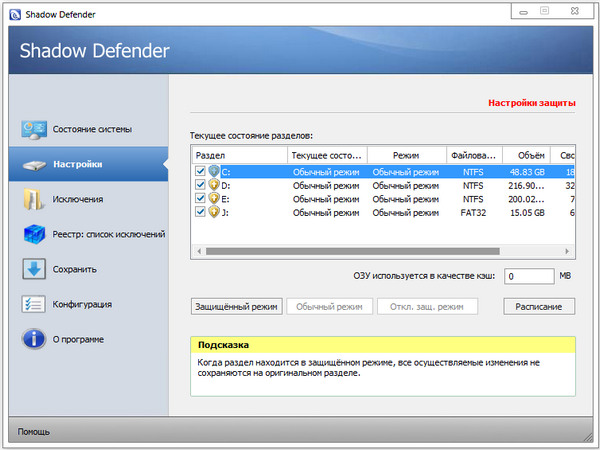This screenshot has height=450, width=600.
Task: Toggle the checkbox for drive J:
Action: (200, 212)
